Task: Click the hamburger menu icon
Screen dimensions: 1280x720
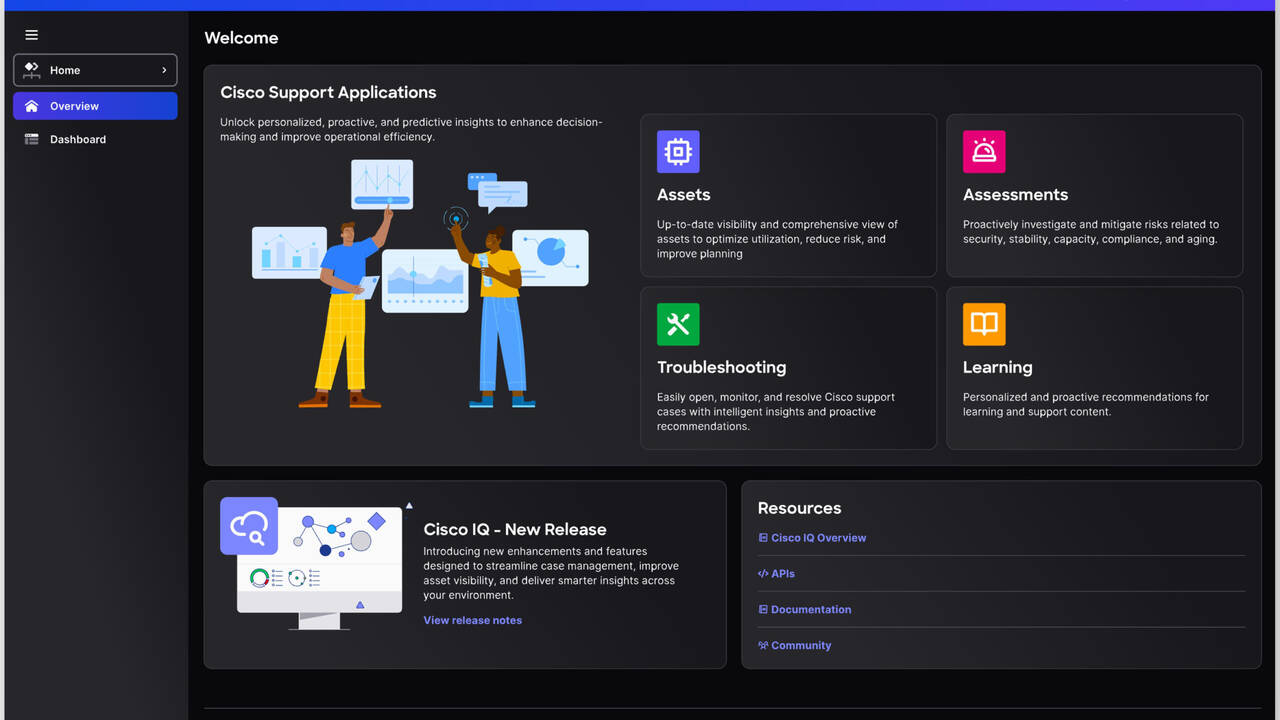Action: coord(32,35)
